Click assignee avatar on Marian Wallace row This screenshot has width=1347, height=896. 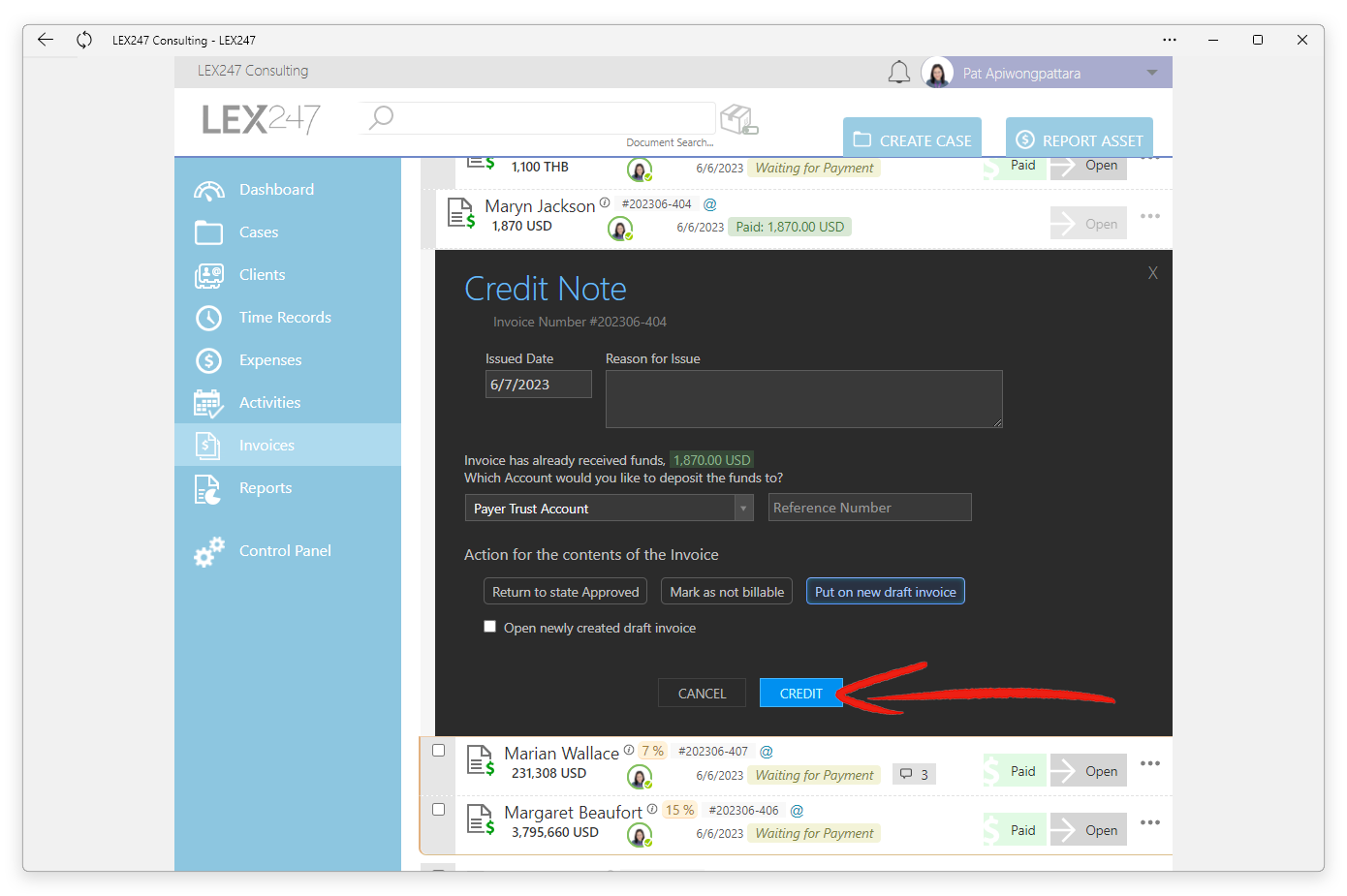click(x=640, y=776)
